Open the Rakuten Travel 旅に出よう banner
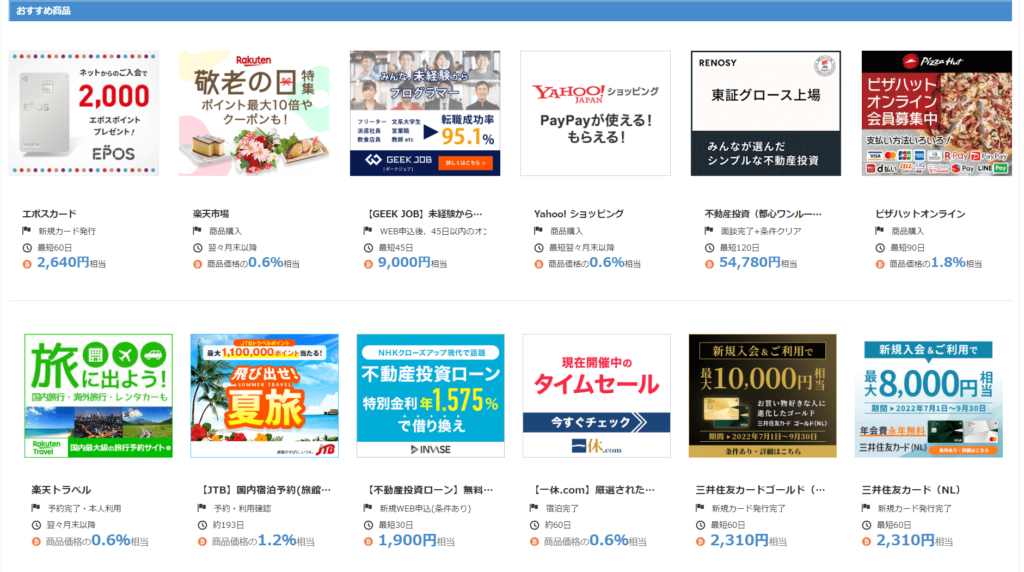The width and height of the screenshot is (1024, 572). click(99, 396)
